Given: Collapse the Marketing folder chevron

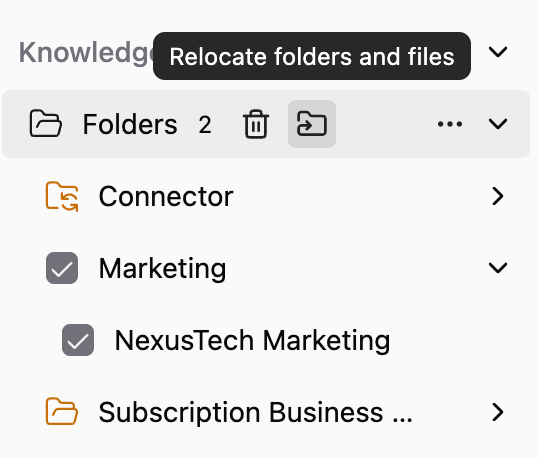Looking at the screenshot, I should [x=498, y=268].
